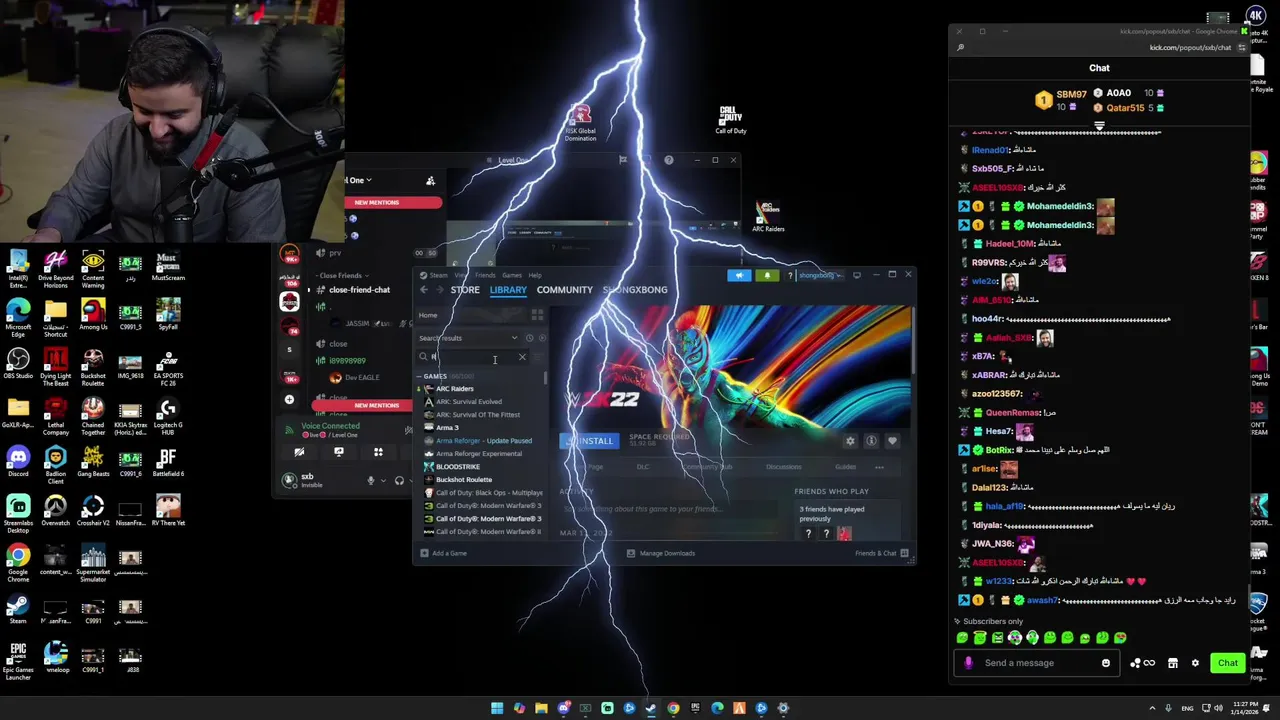Open WWE 2K22 game settings gear
1280x720 pixels.
click(850, 441)
